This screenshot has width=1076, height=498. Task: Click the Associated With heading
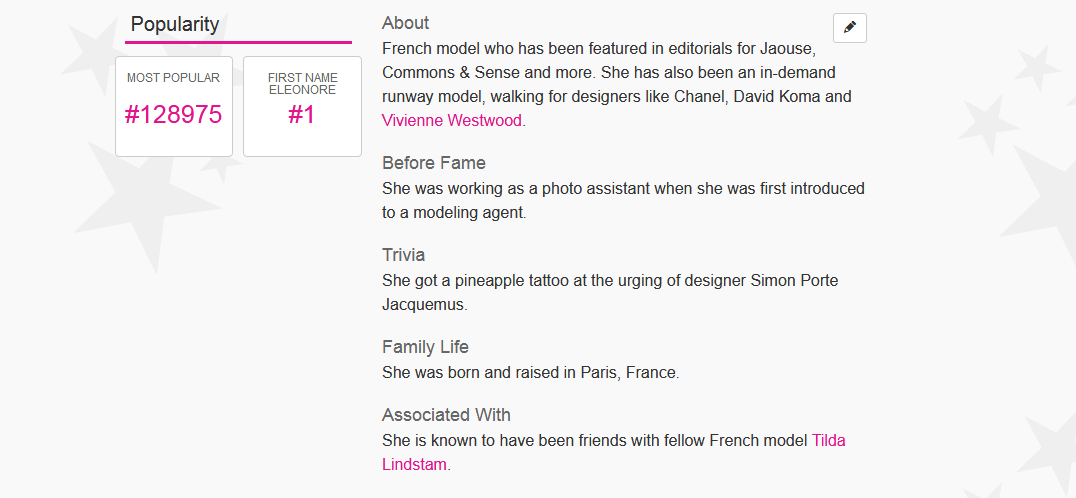[446, 414]
